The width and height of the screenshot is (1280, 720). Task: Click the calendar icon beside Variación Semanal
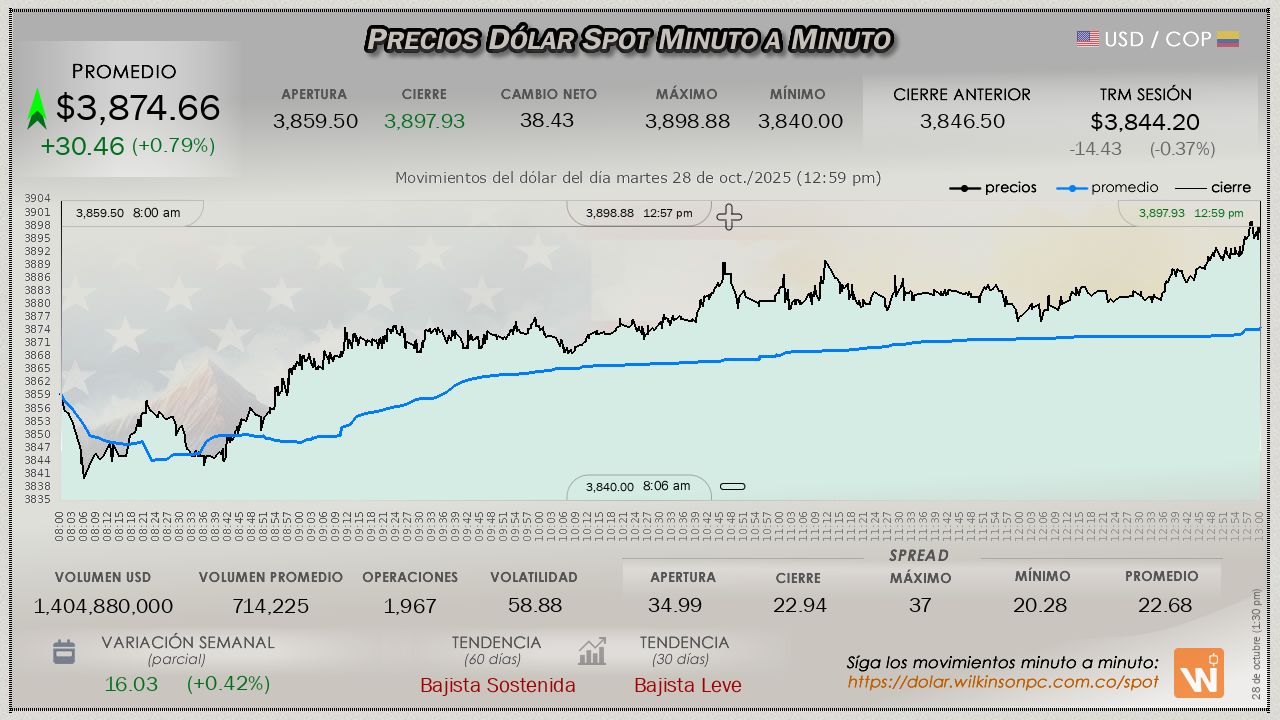(64, 652)
